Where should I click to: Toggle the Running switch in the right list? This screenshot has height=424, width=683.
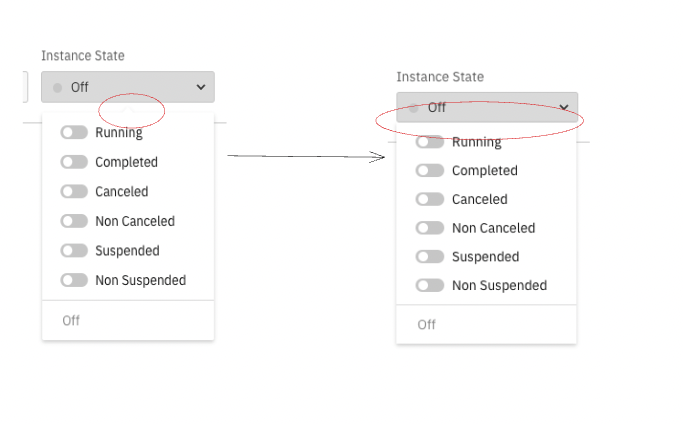(430, 142)
